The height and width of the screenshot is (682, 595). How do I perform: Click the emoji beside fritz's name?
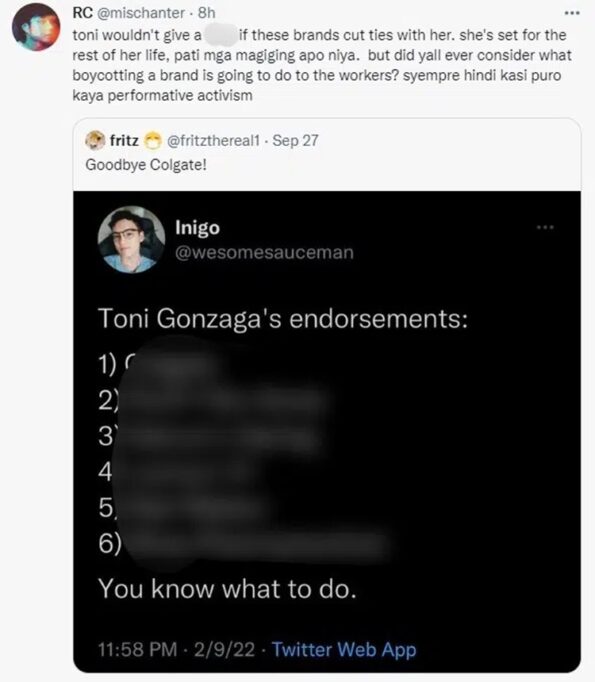click(x=152, y=141)
